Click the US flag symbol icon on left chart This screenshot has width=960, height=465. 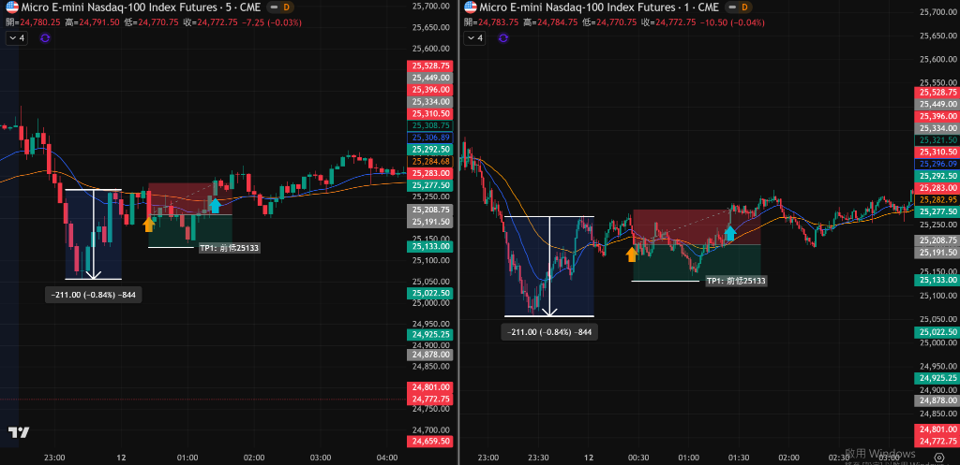click(x=12, y=7)
